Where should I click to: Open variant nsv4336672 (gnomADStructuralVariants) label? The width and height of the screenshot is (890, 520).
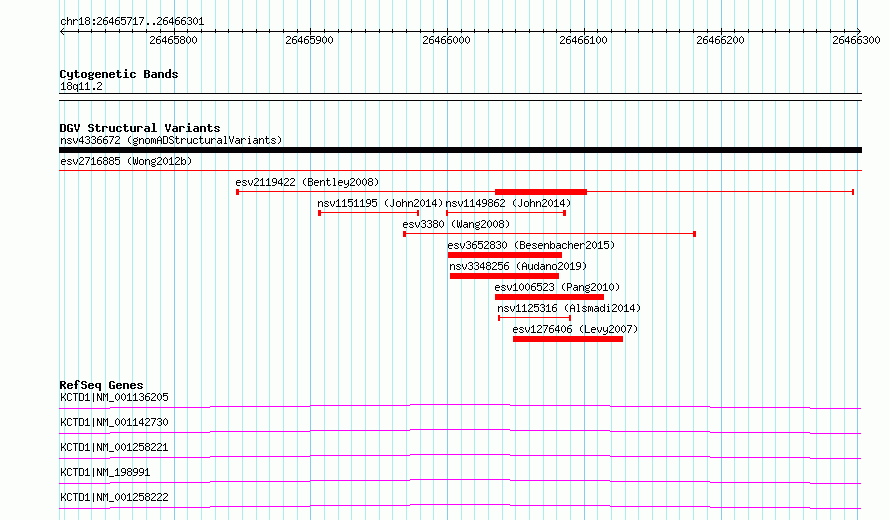point(171,140)
